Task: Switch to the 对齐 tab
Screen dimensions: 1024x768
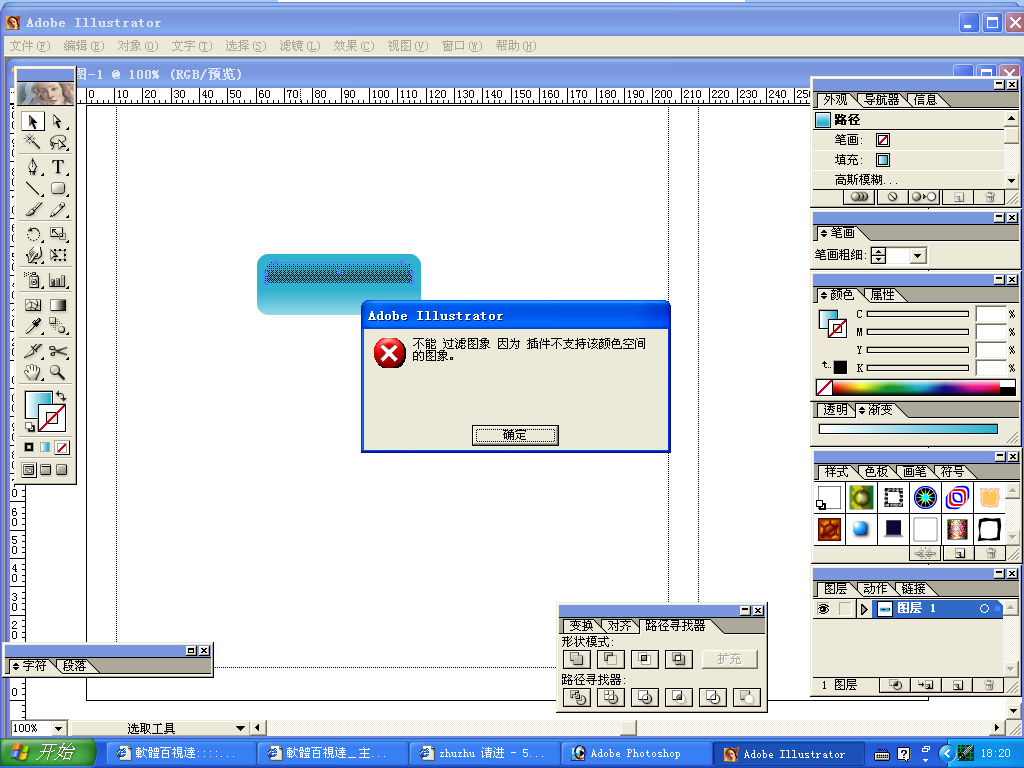Action: tap(618, 626)
